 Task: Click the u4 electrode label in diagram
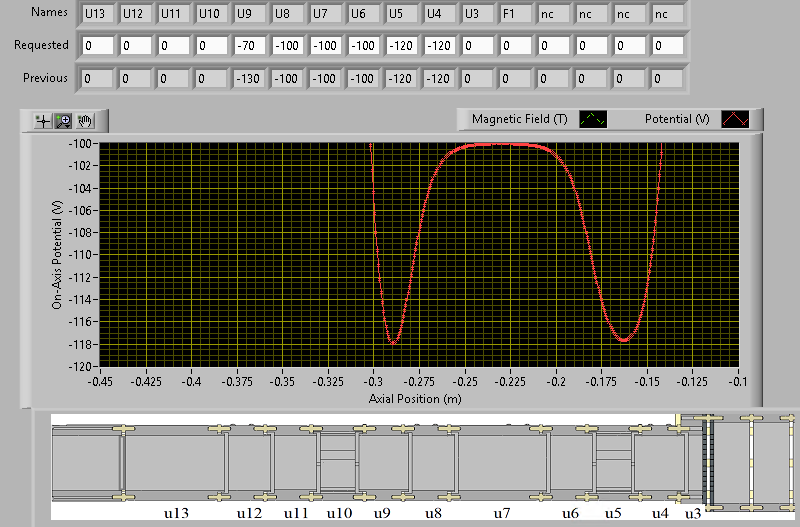660,513
